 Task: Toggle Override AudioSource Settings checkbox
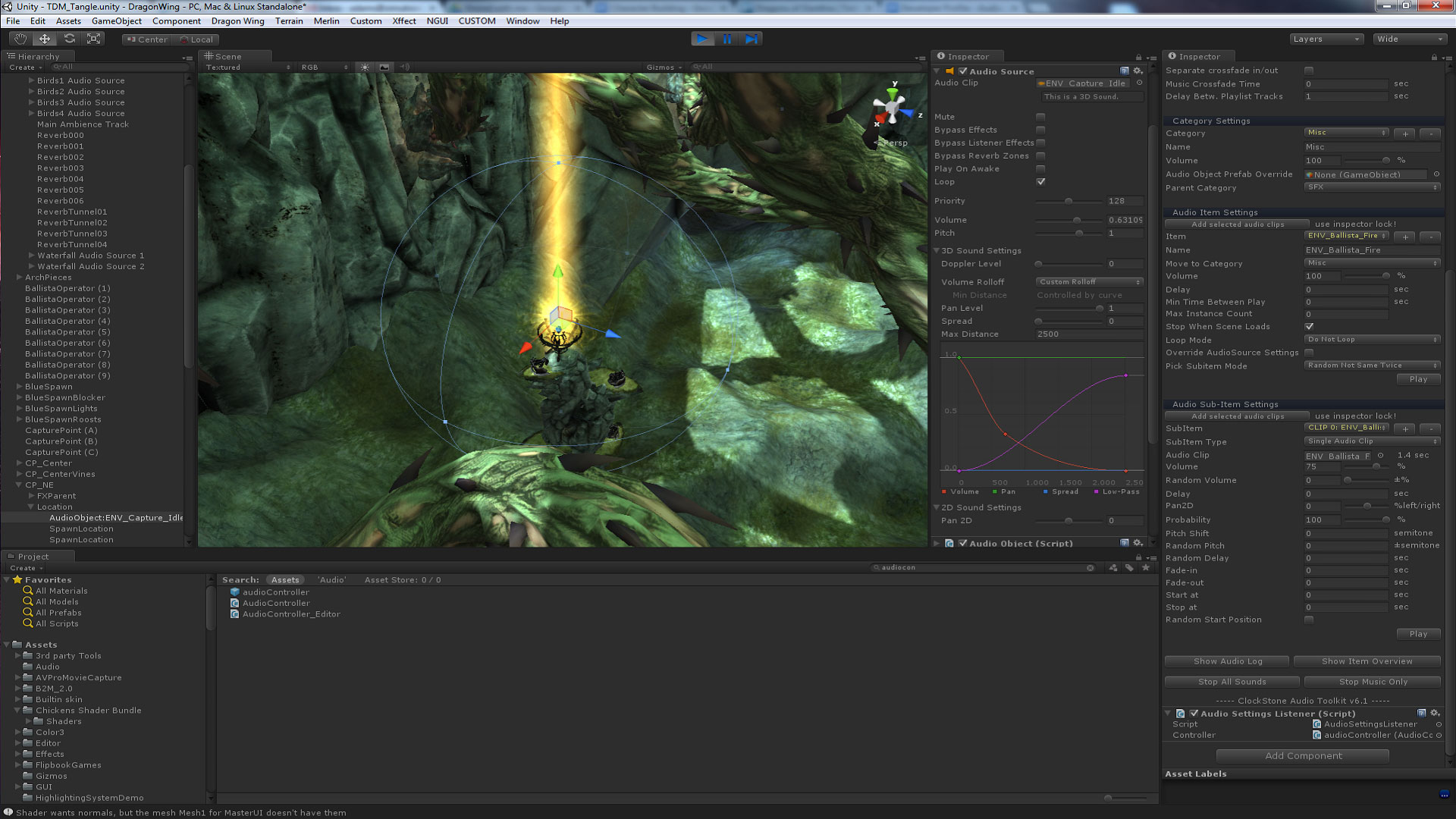coord(1309,353)
